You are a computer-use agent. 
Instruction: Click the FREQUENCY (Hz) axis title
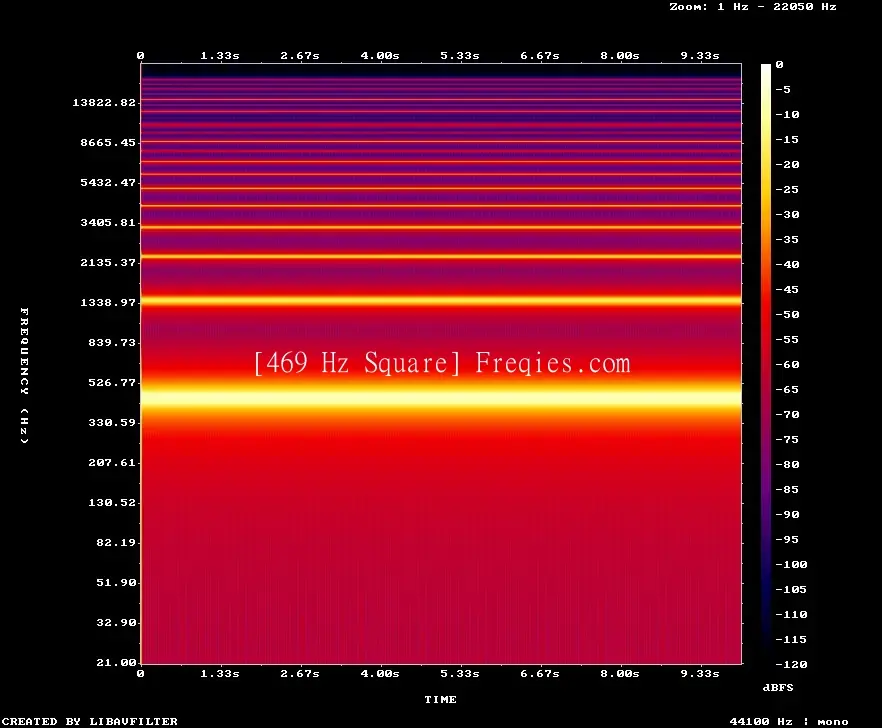coord(24,375)
